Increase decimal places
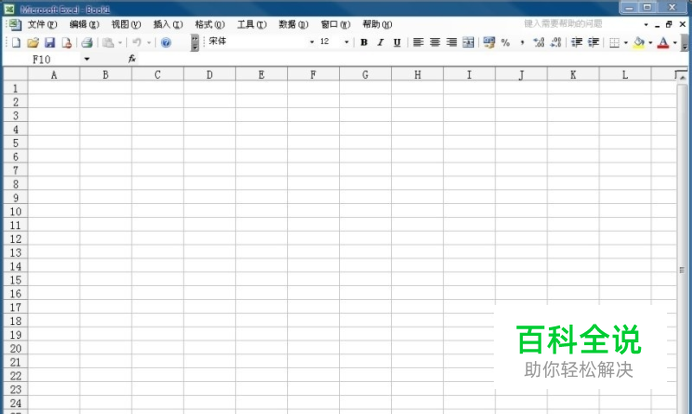Viewport: 692px width, 414px height. coord(539,42)
